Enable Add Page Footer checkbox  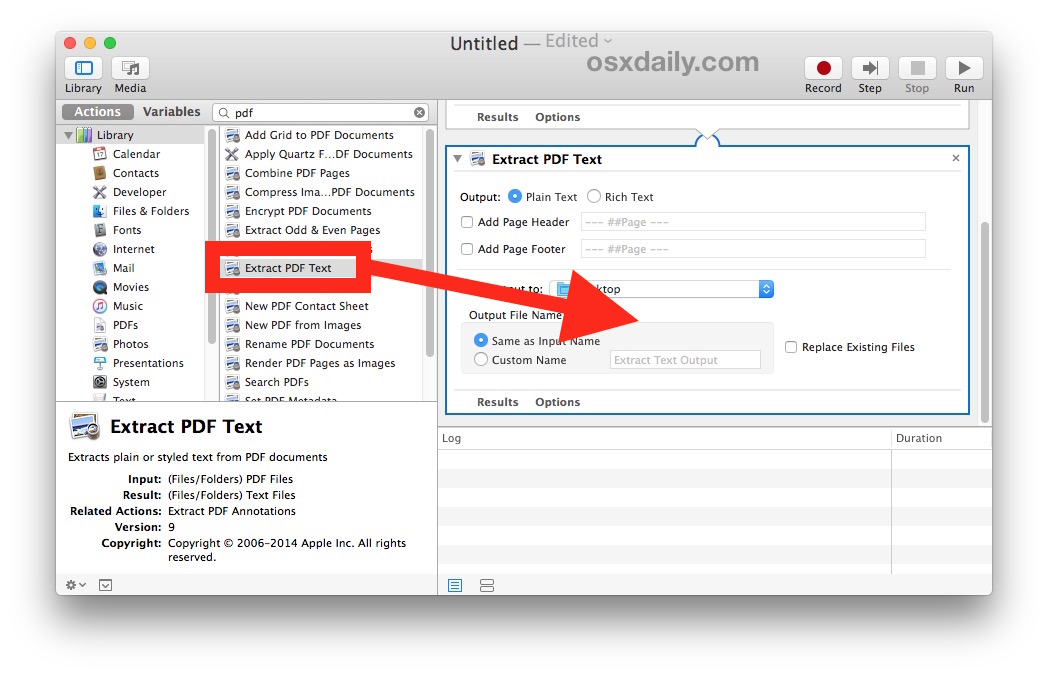pos(467,249)
